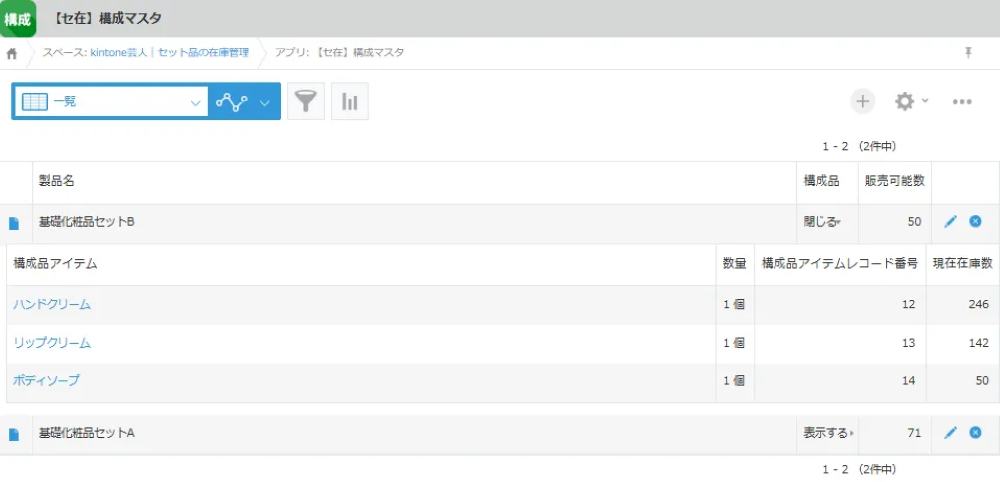1000x482 pixels.
Task: Expand the graph view dropdown arrow
Action: [x=265, y=102]
